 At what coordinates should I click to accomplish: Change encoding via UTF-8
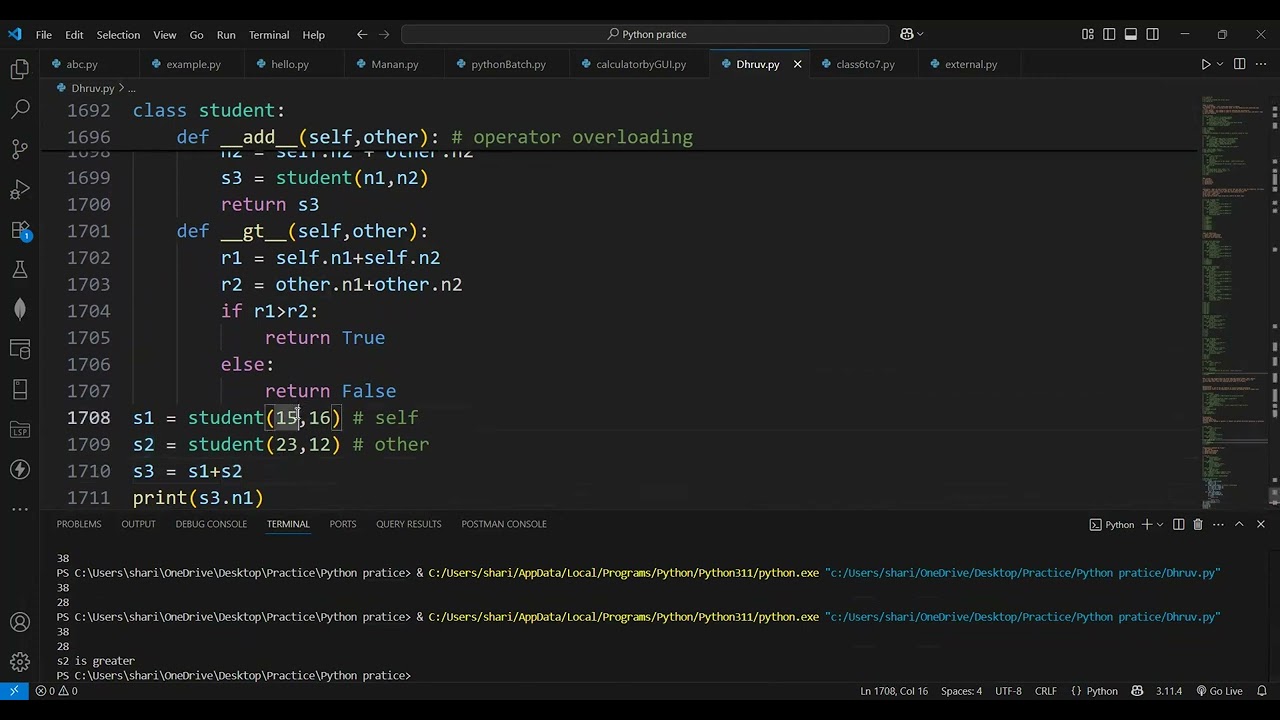(x=1008, y=691)
